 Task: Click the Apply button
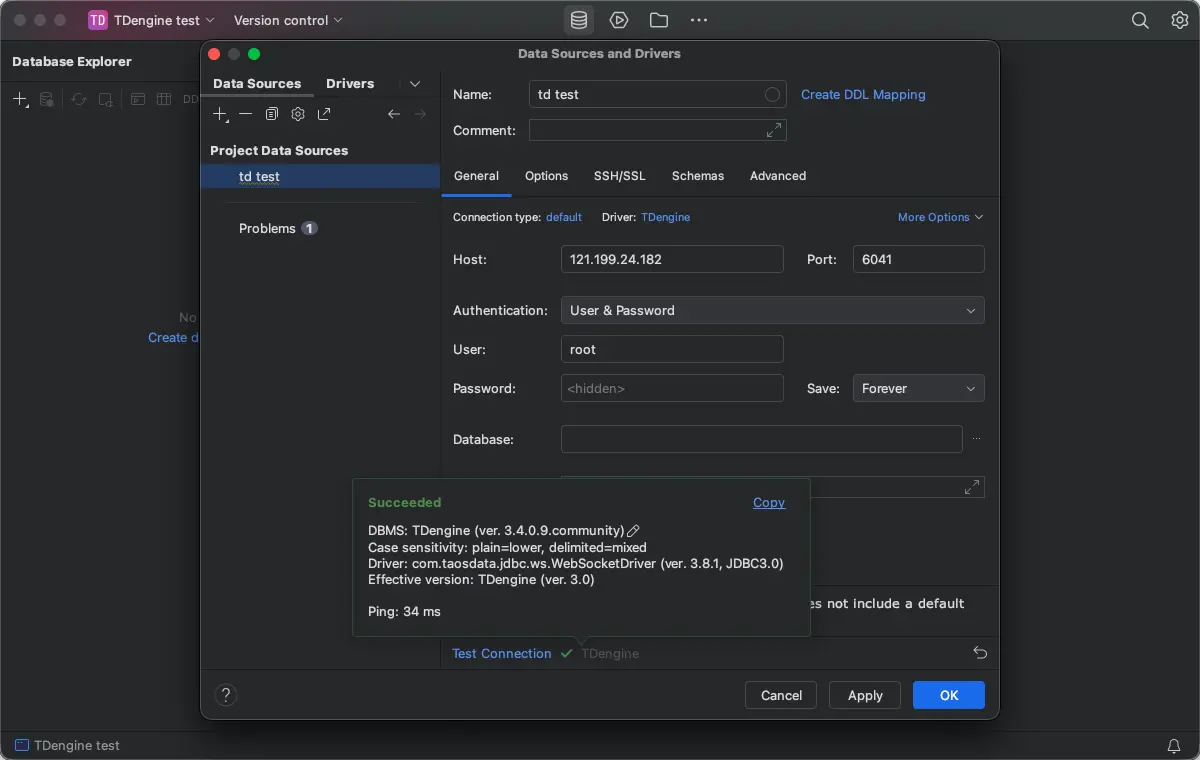[865, 695]
